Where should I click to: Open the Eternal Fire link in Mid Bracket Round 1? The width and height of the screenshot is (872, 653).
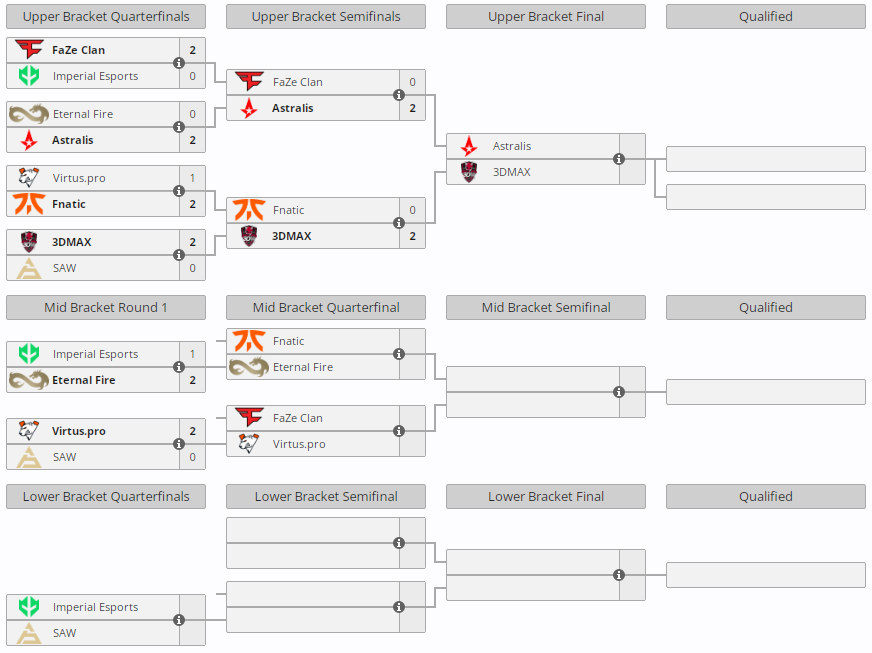click(83, 380)
